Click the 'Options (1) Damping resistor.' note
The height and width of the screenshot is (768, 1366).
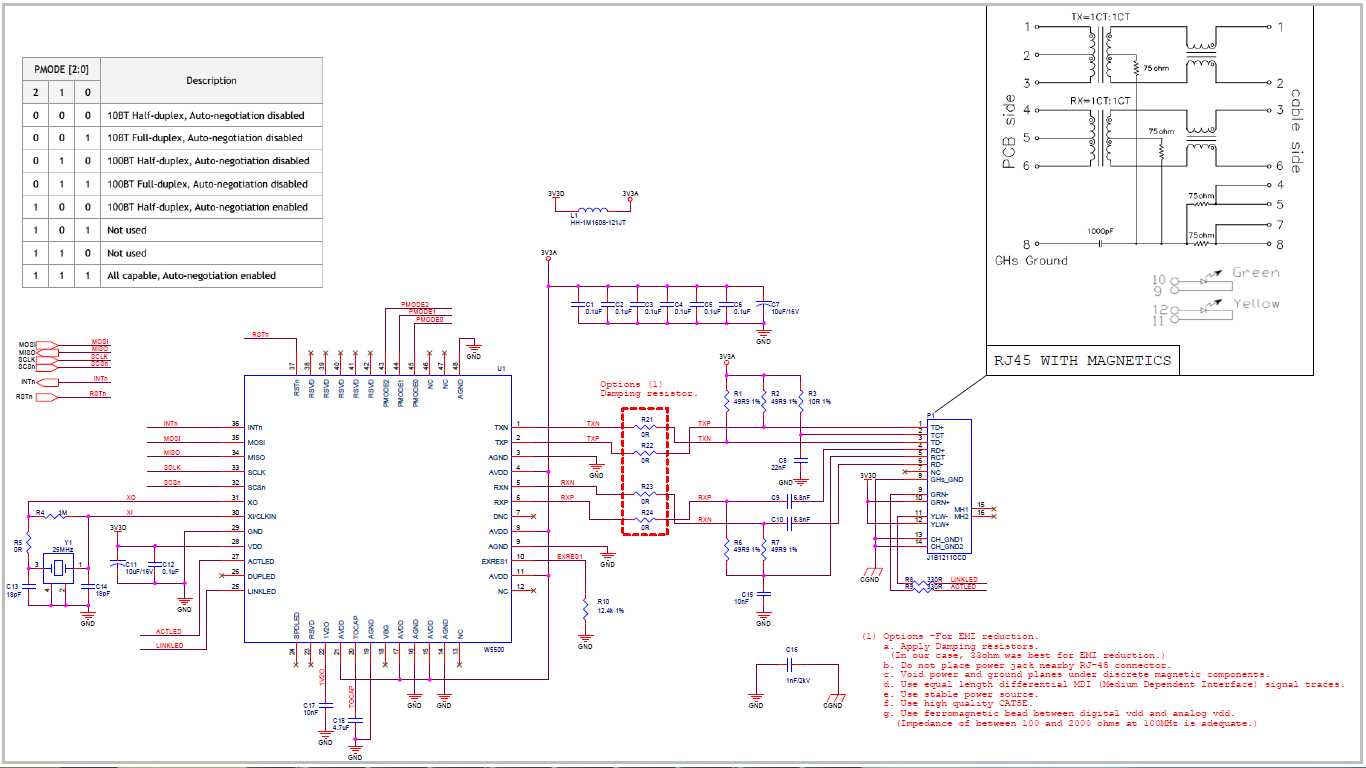(x=648, y=389)
